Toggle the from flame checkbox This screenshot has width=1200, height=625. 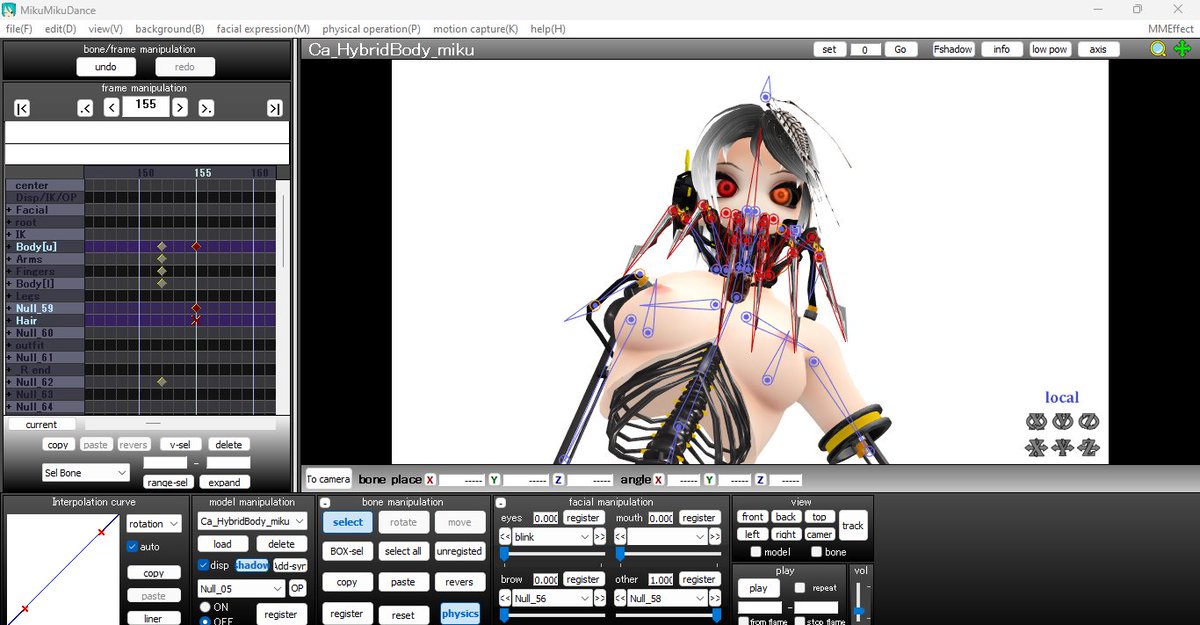tap(743, 622)
